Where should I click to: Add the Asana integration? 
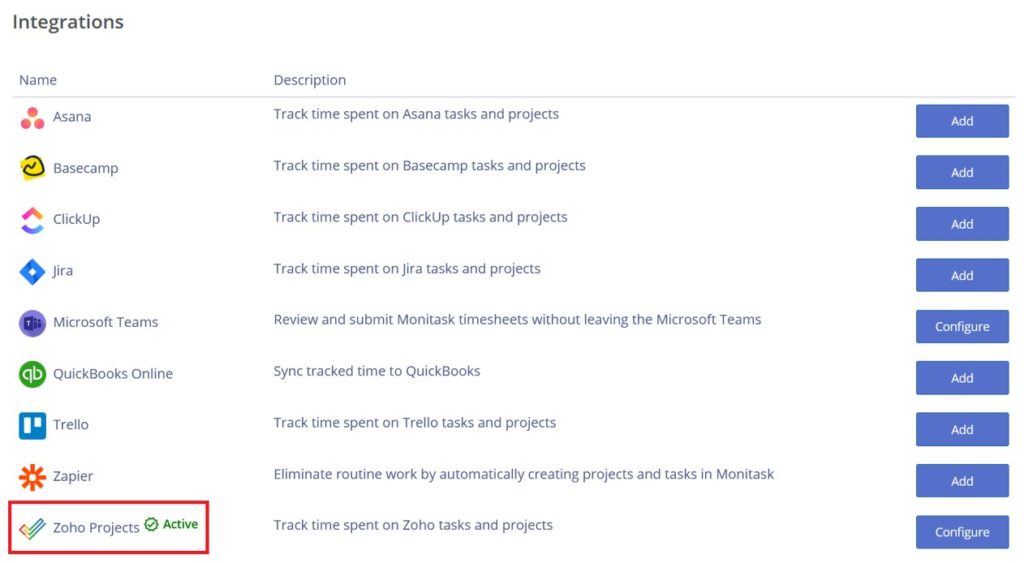(x=961, y=121)
